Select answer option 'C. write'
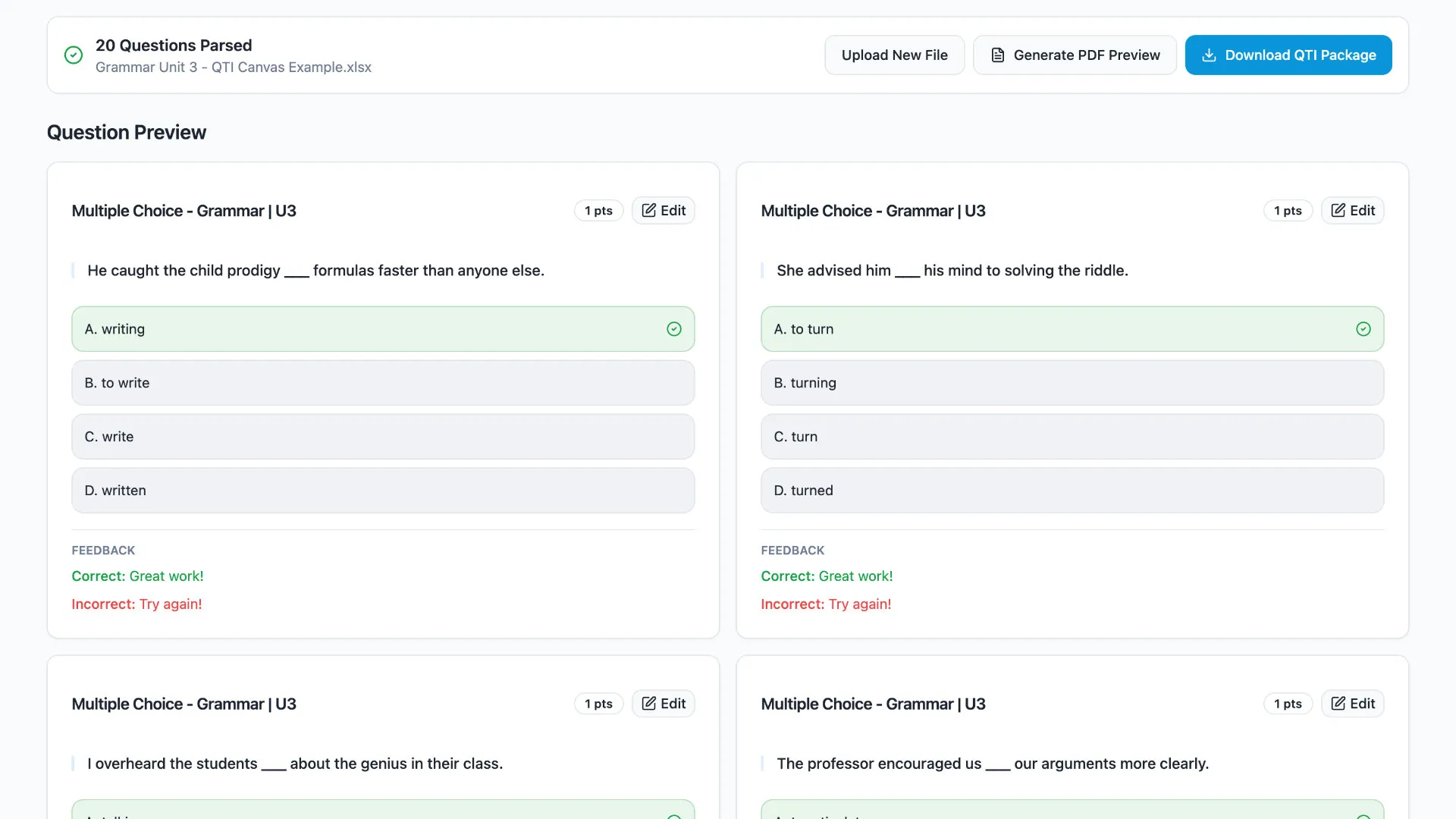 click(x=383, y=437)
